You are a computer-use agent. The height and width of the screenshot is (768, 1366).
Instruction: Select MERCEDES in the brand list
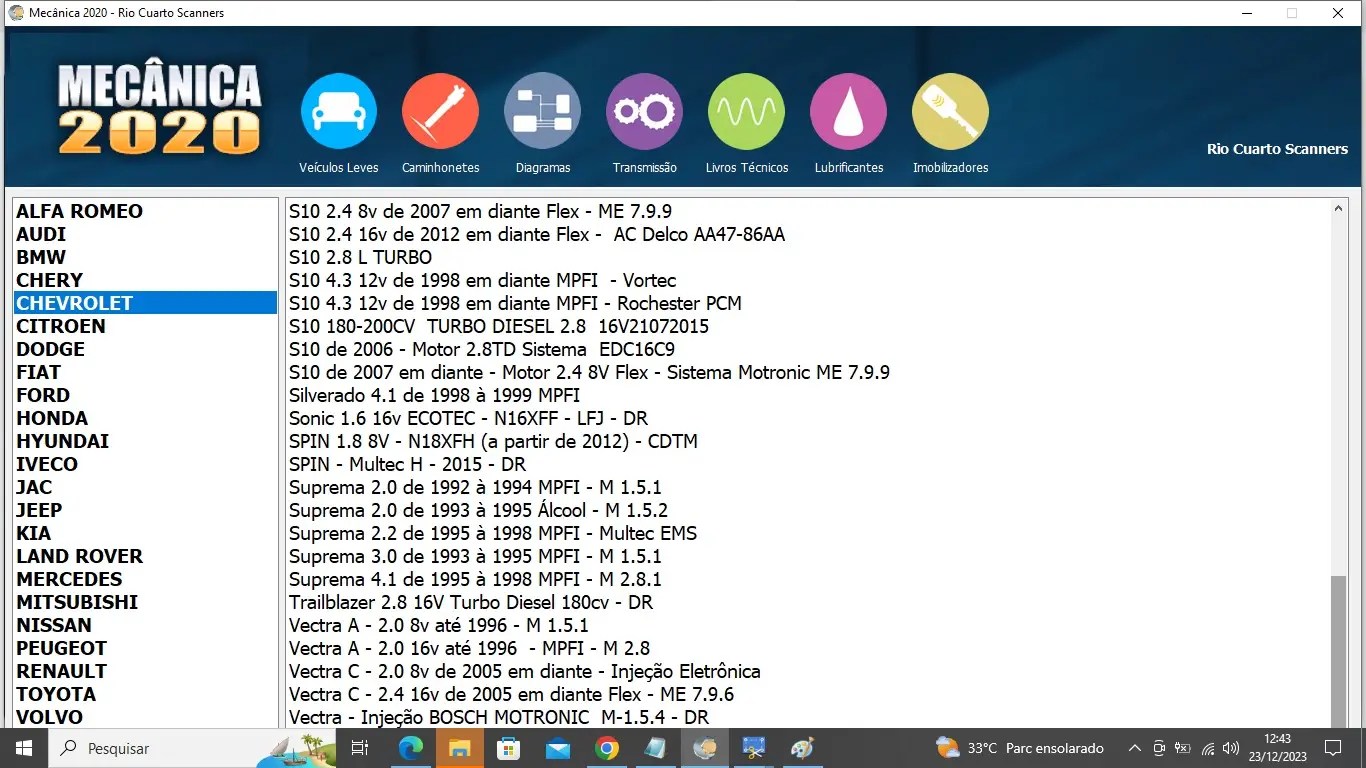(145, 579)
